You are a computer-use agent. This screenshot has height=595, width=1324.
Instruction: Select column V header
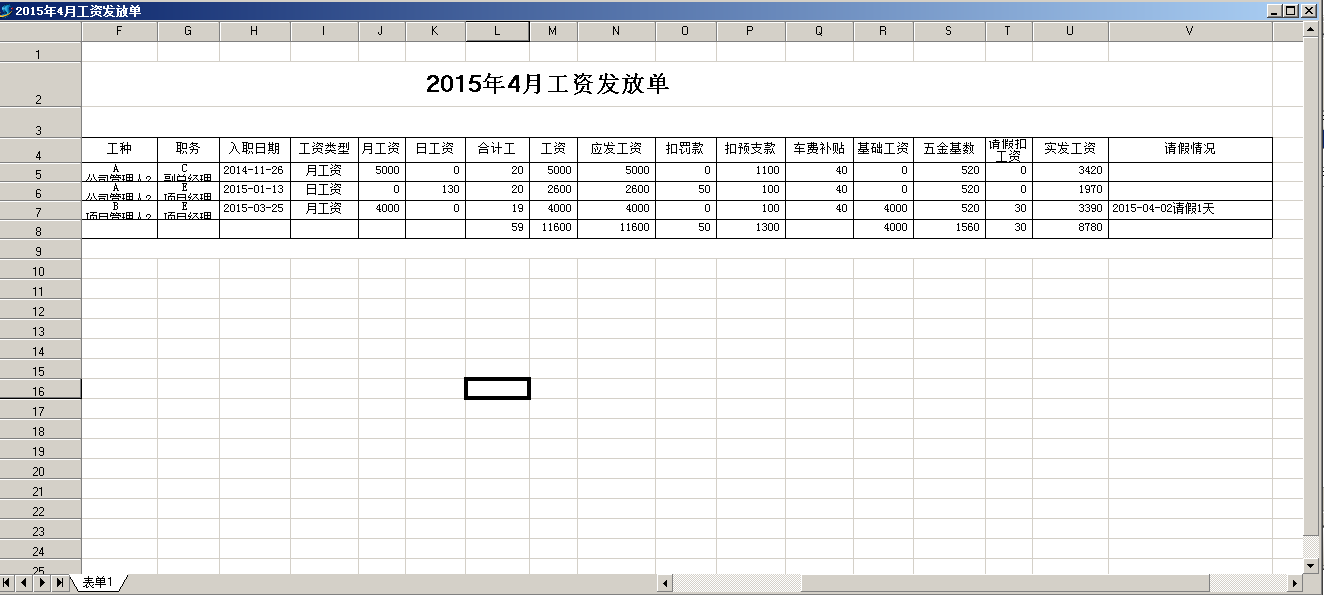coord(1190,31)
